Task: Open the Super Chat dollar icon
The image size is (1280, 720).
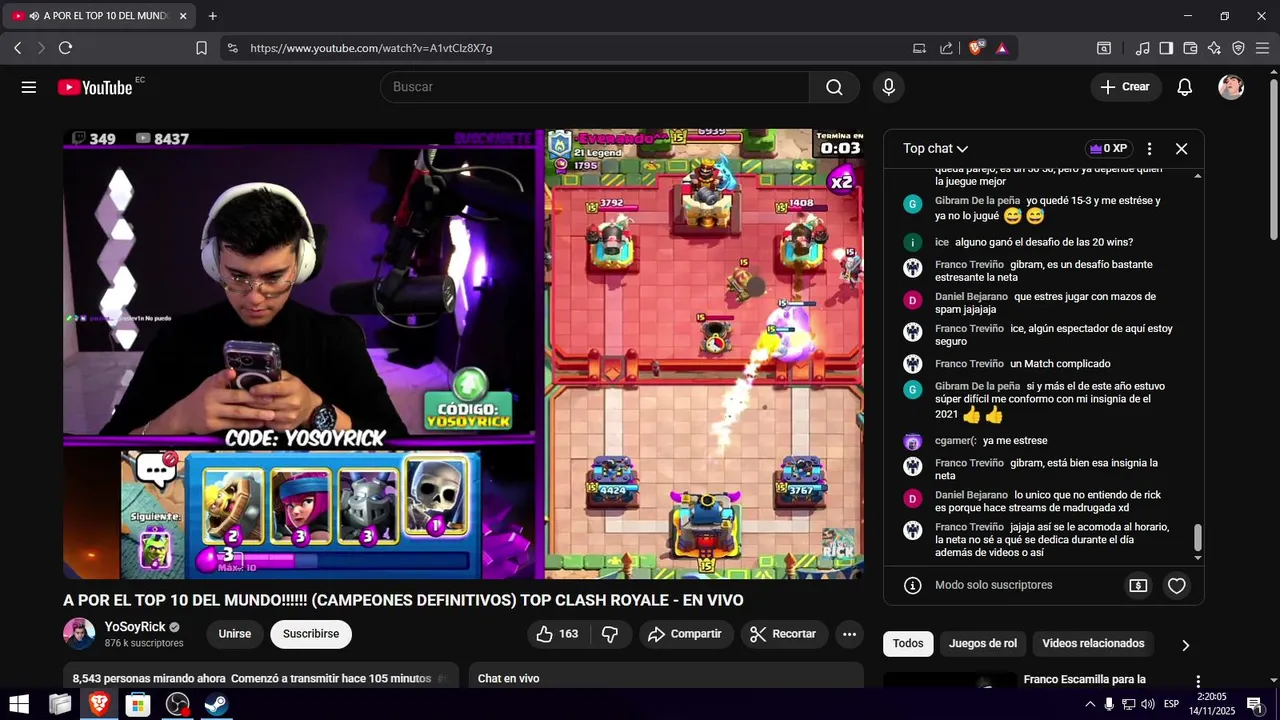Action: pyautogui.click(x=1138, y=585)
